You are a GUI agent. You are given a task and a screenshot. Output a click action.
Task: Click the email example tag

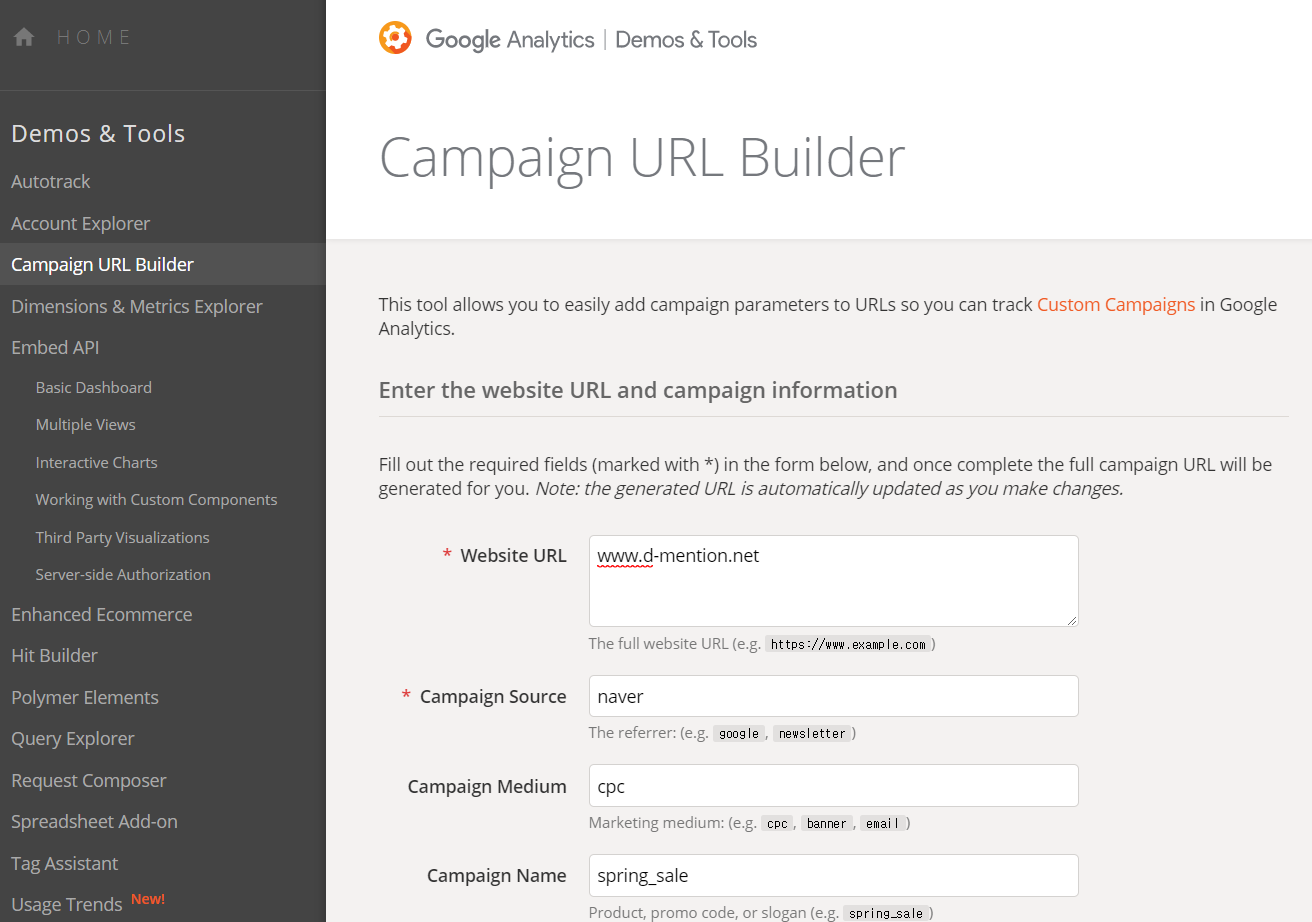[x=883, y=823]
